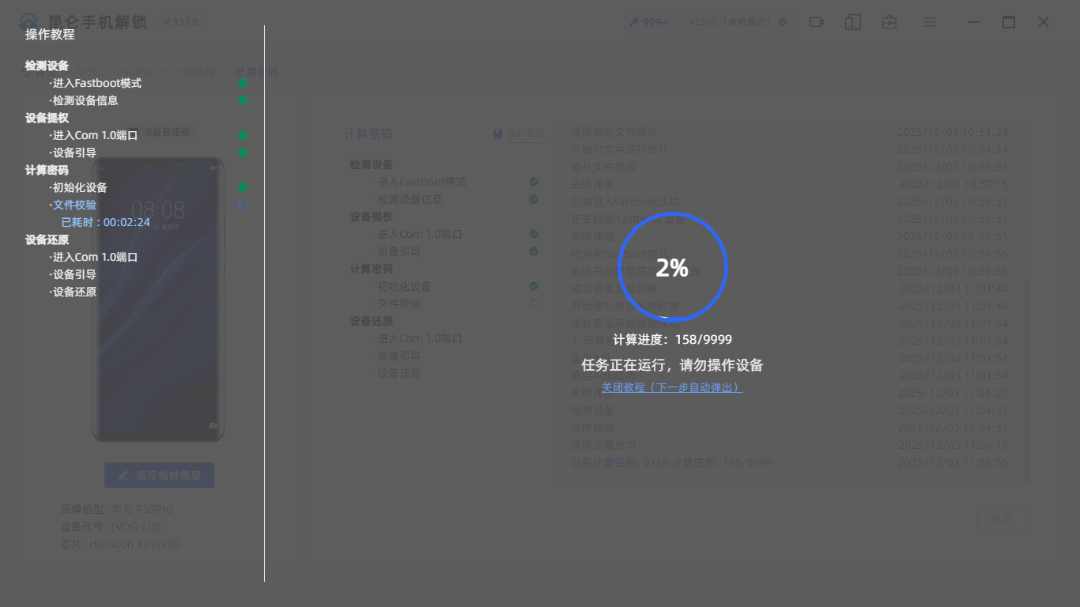Select 进入Com 1.0端口 under overlay 设备还原
Image resolution: width=1080 pixels, height=607 pixels.
coord(94,257)
